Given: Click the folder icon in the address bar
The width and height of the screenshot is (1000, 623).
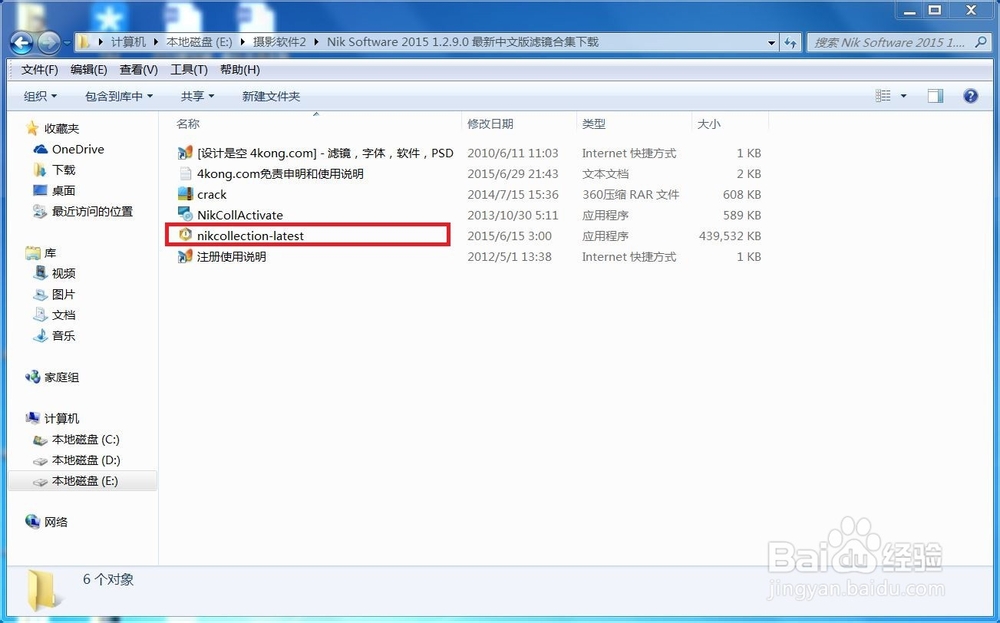Looking at the screenshot, I should tap(83, 42).
